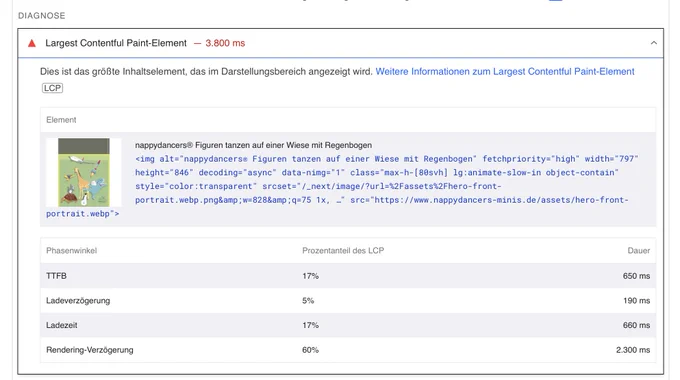
Task: Click the '660 ms' duration cell
Action: tap(636, 325)
